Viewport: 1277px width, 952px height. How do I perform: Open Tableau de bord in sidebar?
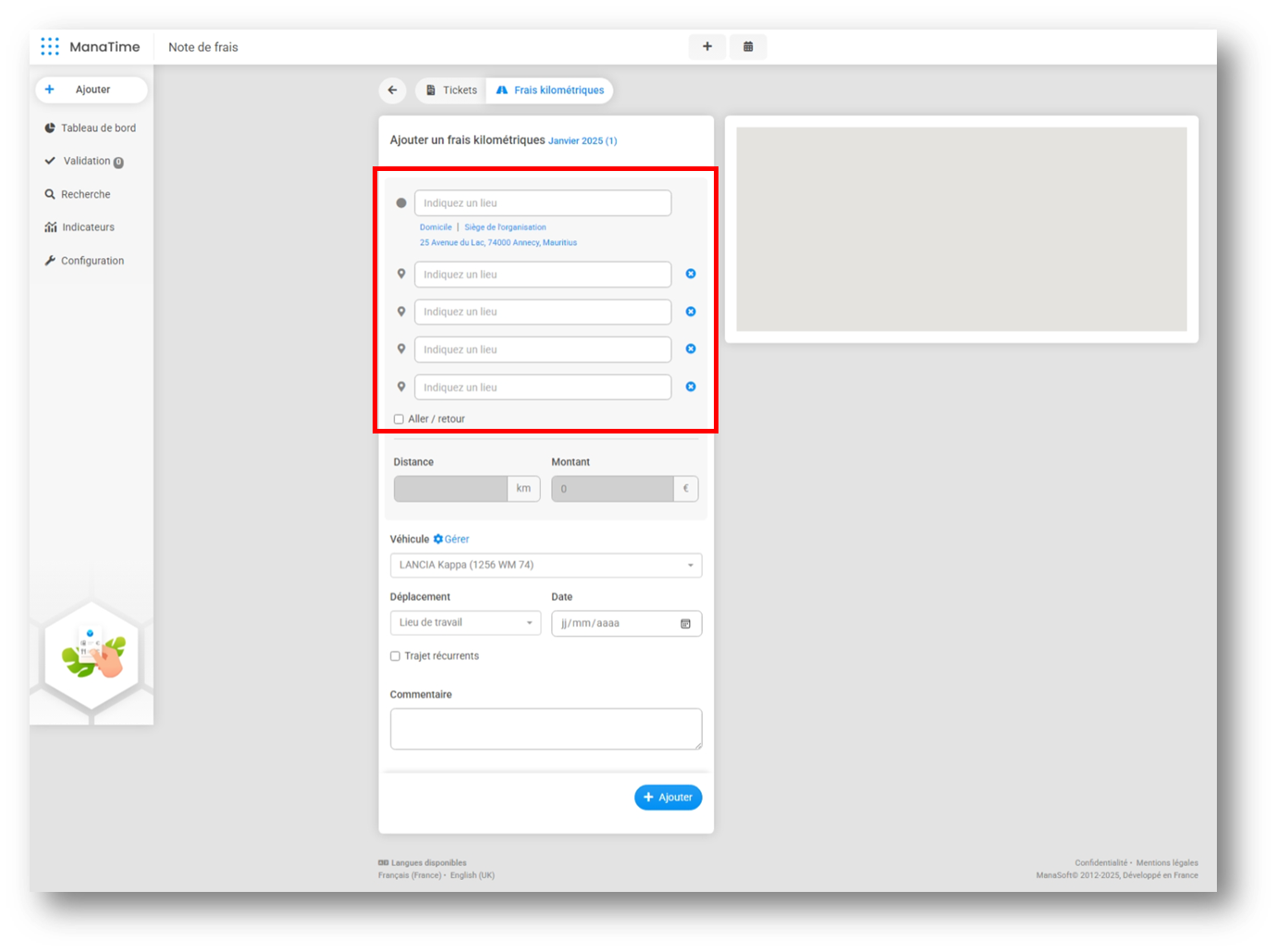(91, 128)
